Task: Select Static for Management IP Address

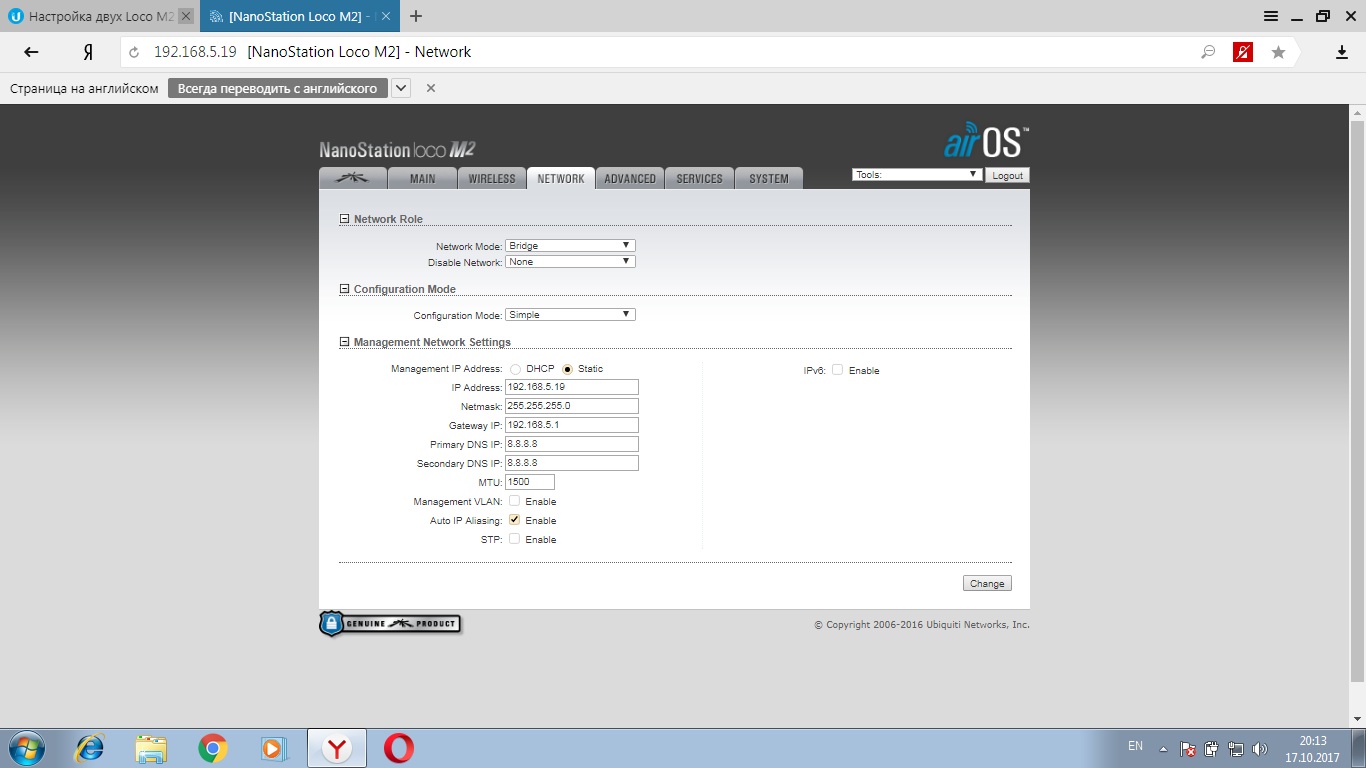Action: [567, 369]
